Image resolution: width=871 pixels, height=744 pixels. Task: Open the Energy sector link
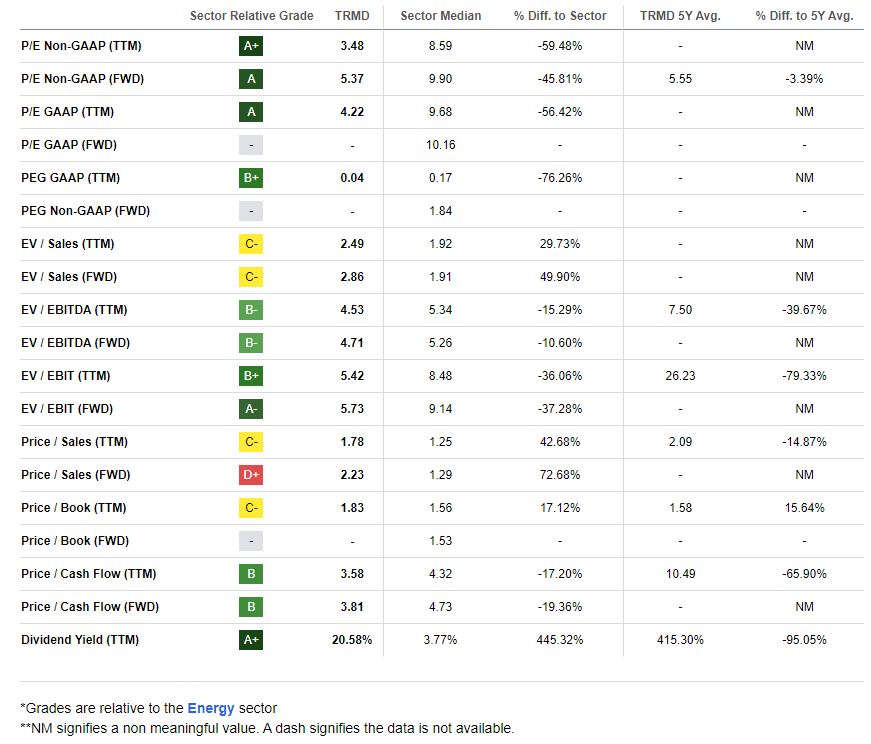211,708
